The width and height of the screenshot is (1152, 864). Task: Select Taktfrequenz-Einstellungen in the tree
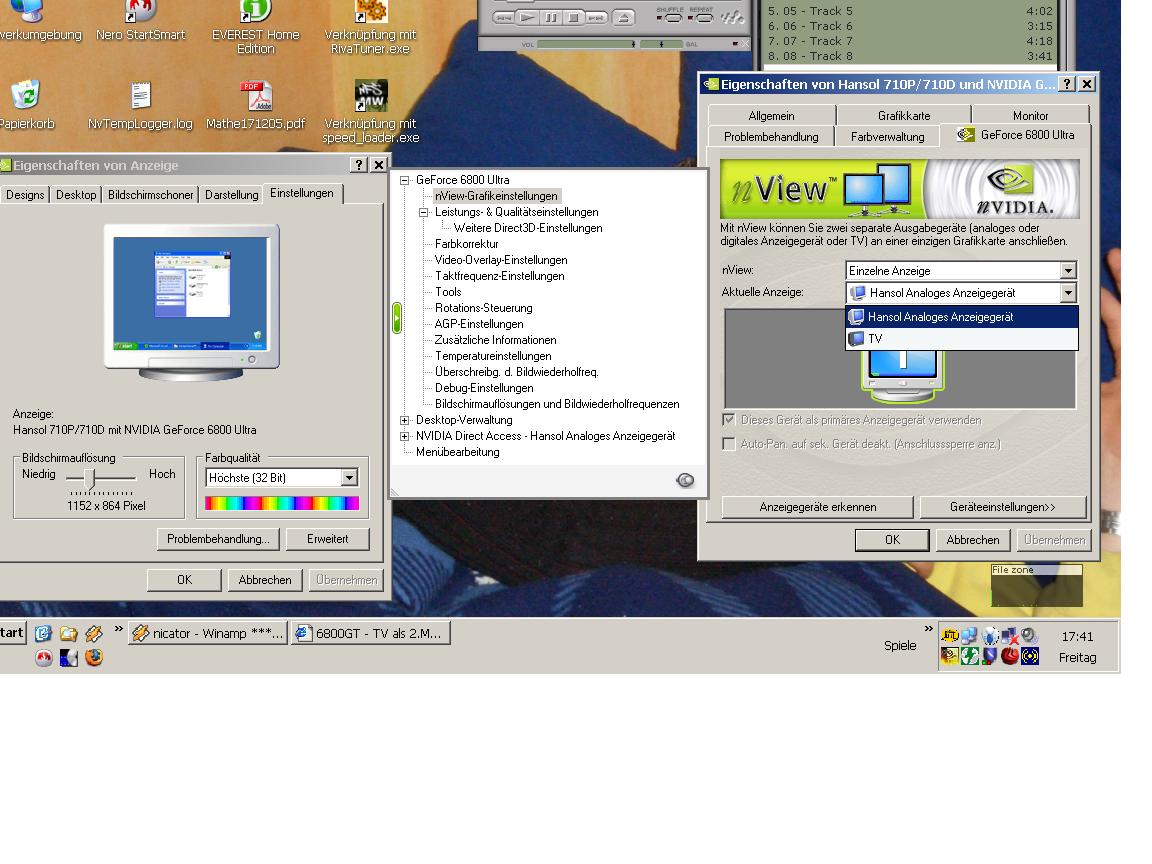(x=500, y=276)
